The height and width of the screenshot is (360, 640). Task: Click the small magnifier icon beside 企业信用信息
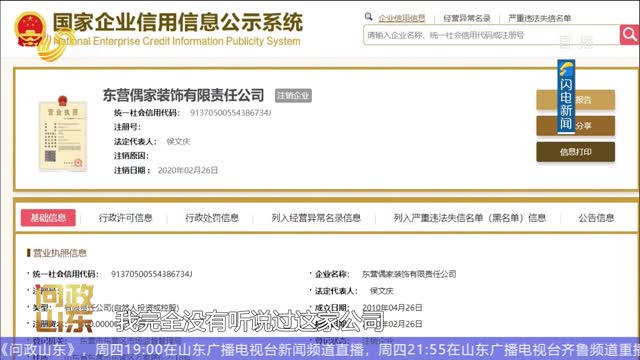coord(369,16)
